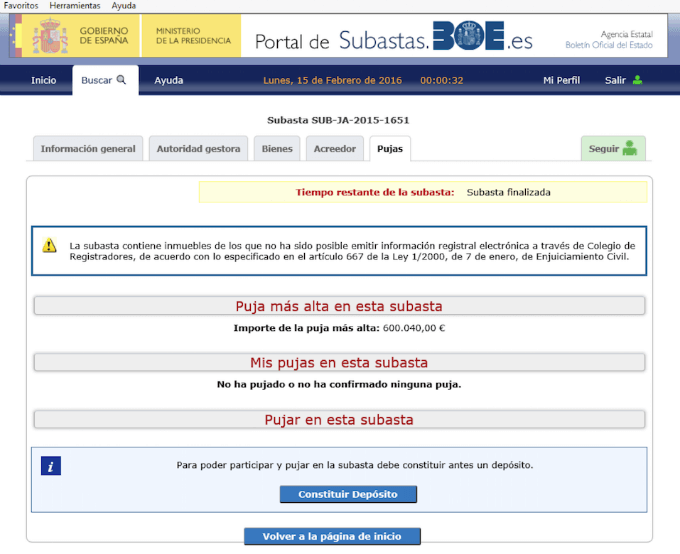The image size is (680, 554).
Task: Open the Buscar navigation tab
Action: (x=105, y=80)
